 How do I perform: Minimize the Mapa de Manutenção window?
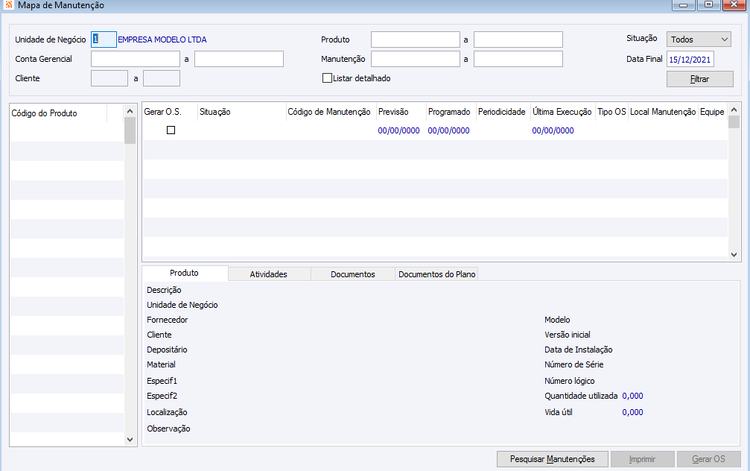tap(684, 5)
